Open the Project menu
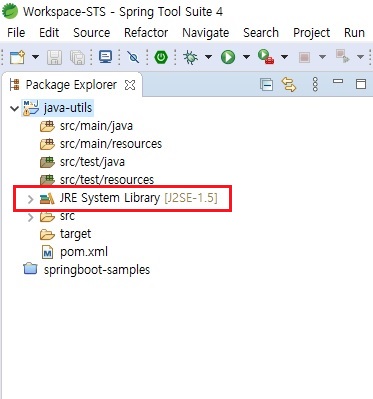Image resolution: width=373 pixels, height=399 pixels. (312, 33)
